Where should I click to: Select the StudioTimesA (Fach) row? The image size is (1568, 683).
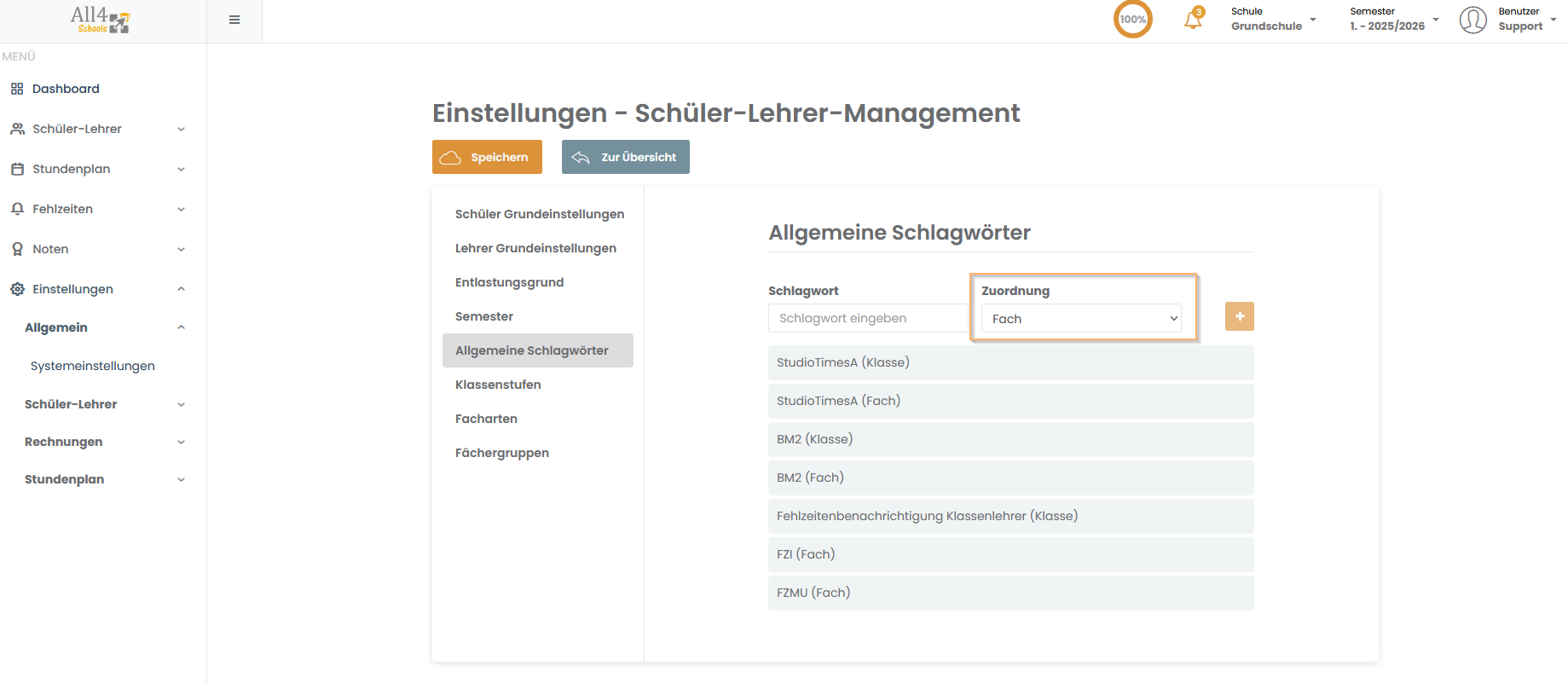tap(1010, 401)
